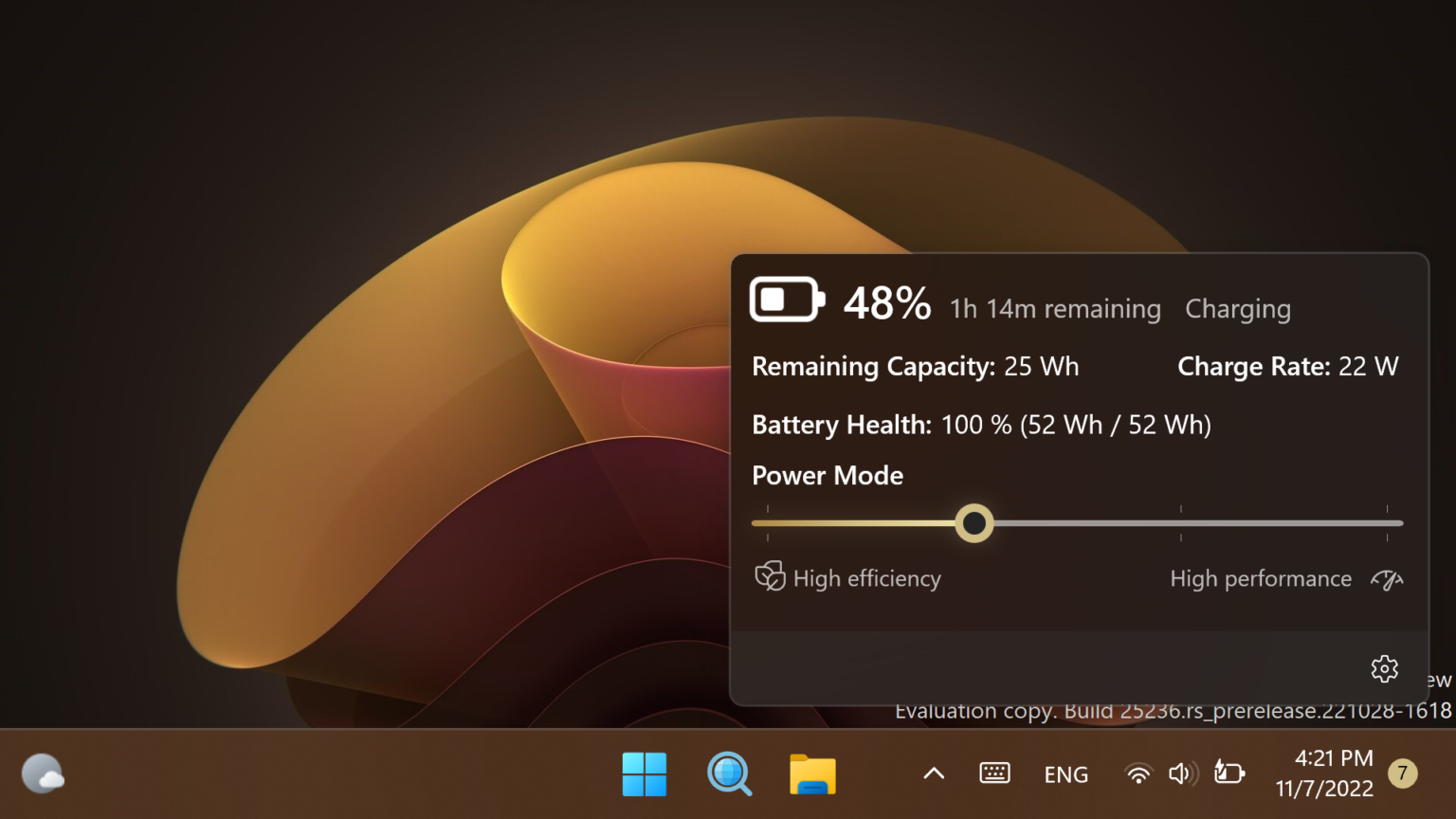Toggle the touch keyboard
This screenshot has height=819, width=1456.
click(993, 773)
